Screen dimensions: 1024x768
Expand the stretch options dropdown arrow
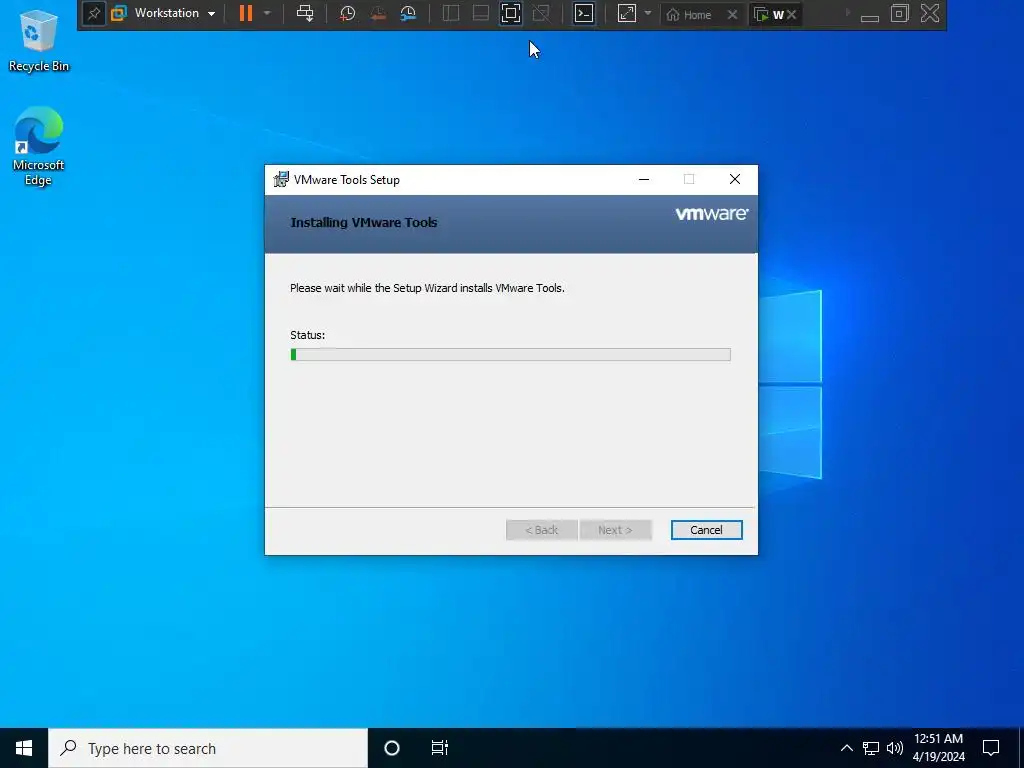pos(648,13)
